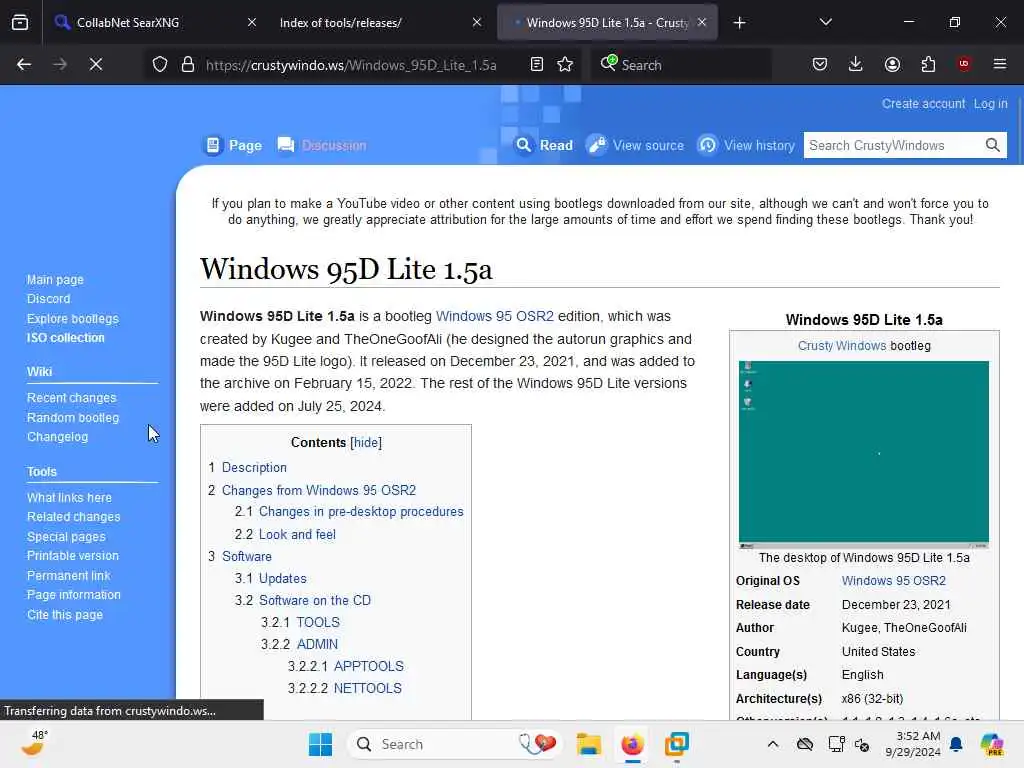This screenshot has height=768, width=1024.
Task: Open the desktop screenshot thumbnail
Action: [x=863, y=454]
